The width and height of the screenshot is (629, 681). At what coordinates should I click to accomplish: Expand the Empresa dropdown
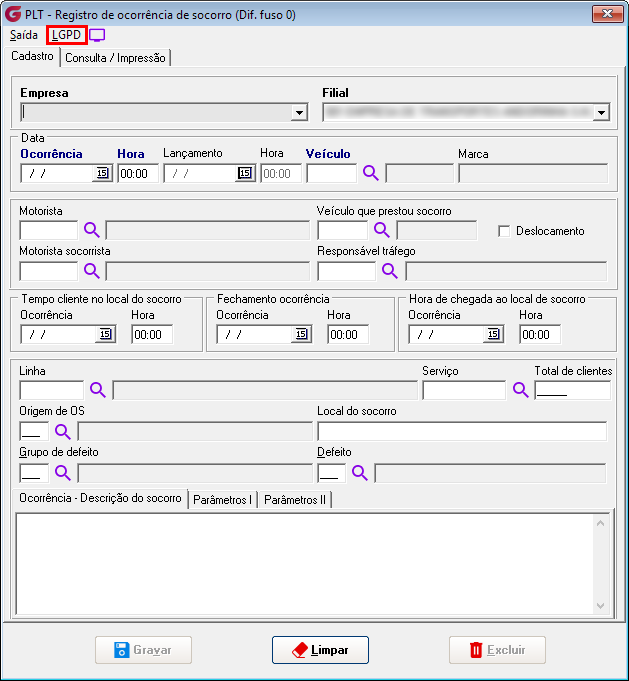coord(299,113)
